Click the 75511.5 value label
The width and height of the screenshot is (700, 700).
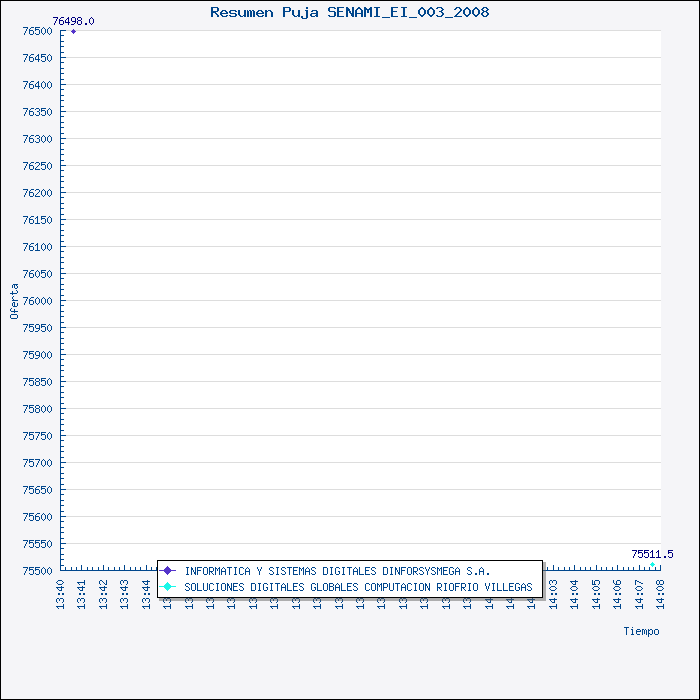pos(652,554)
